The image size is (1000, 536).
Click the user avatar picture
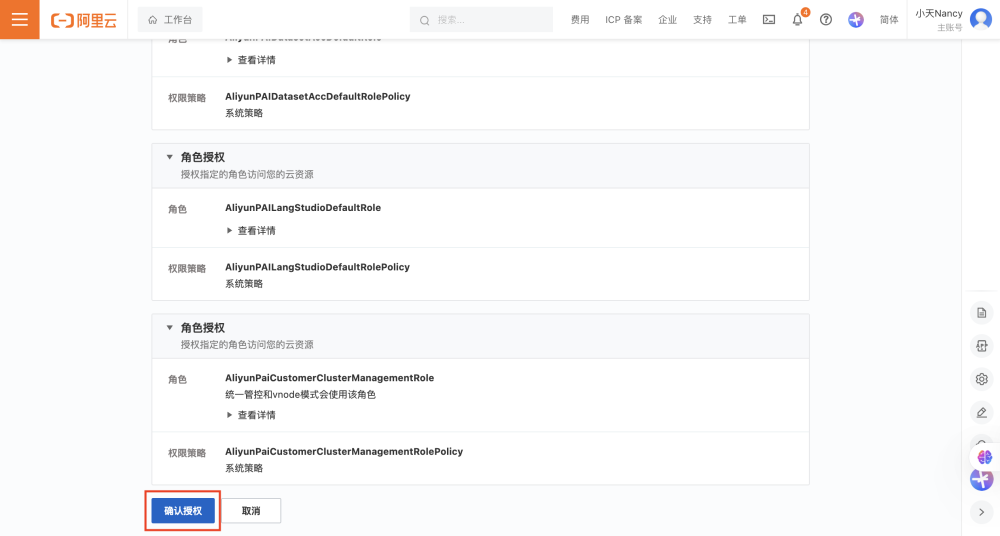[981, 19]
